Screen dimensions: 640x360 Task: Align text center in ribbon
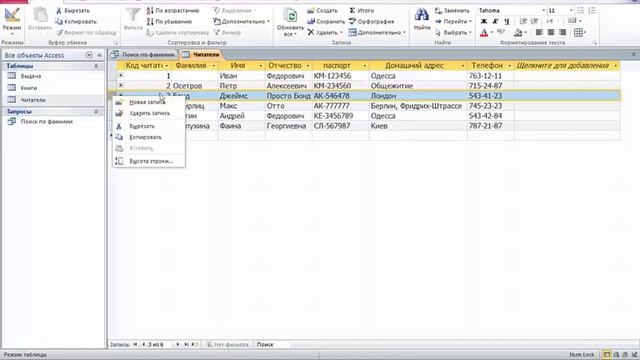(551, 32)
